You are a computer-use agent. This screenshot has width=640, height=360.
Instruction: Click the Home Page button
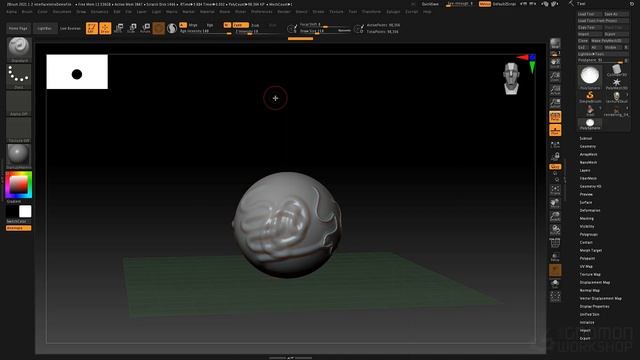tap(18, 29)
